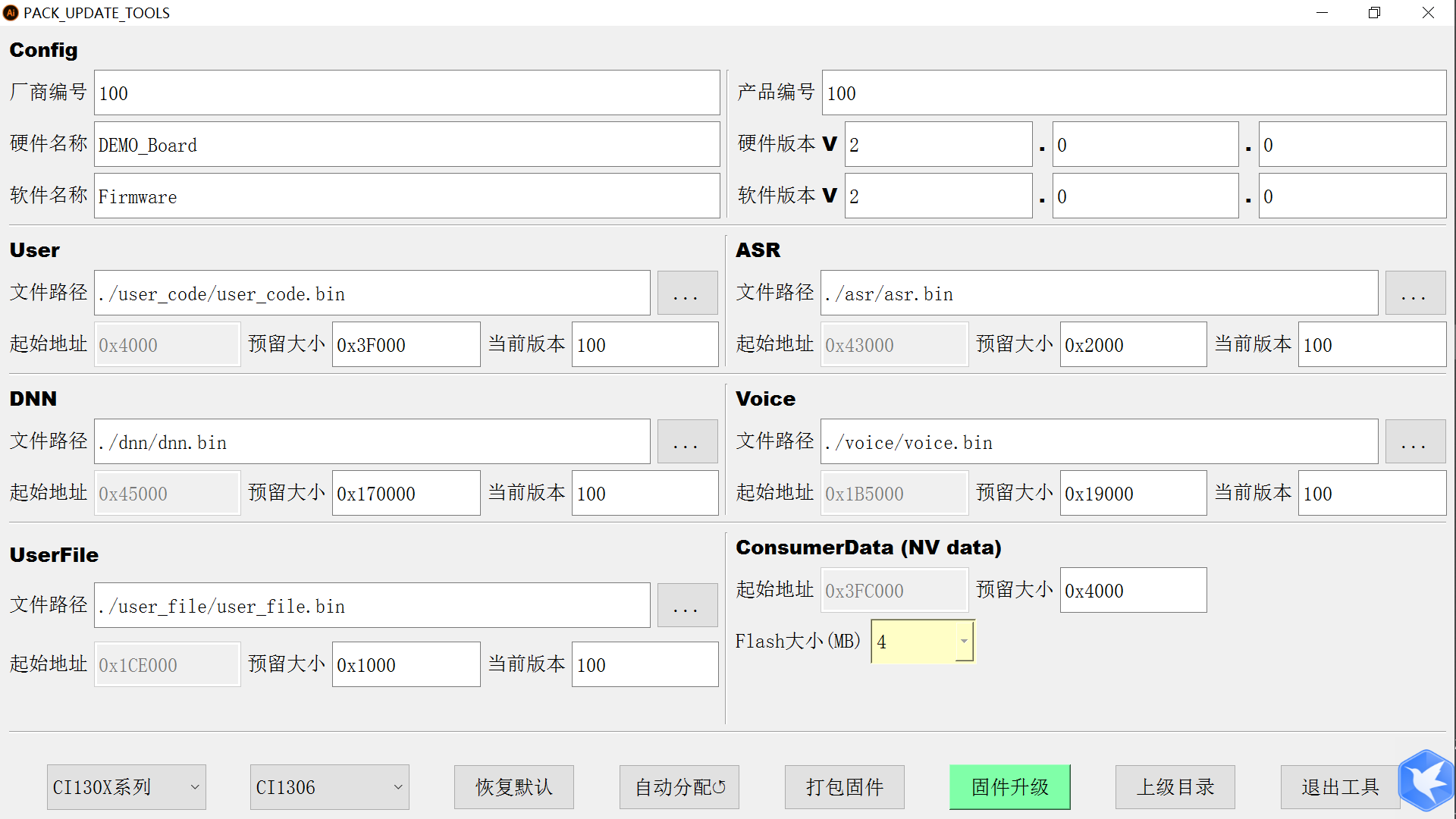Click the ConsumerData 预留大小 0x4000 field
This screenshot has width=1456, height=819.
pyautogui.click(x=1132, y=591)
